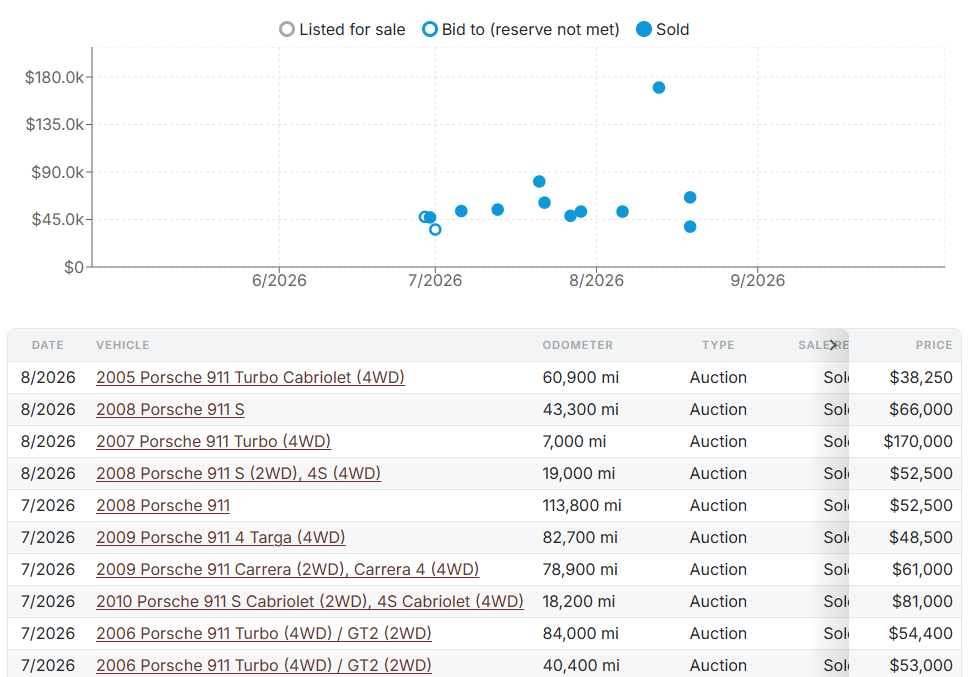Click the open-circle bid point near 7/2026
970x677 pixels.
pyautogui.click(x=435, y=230)
